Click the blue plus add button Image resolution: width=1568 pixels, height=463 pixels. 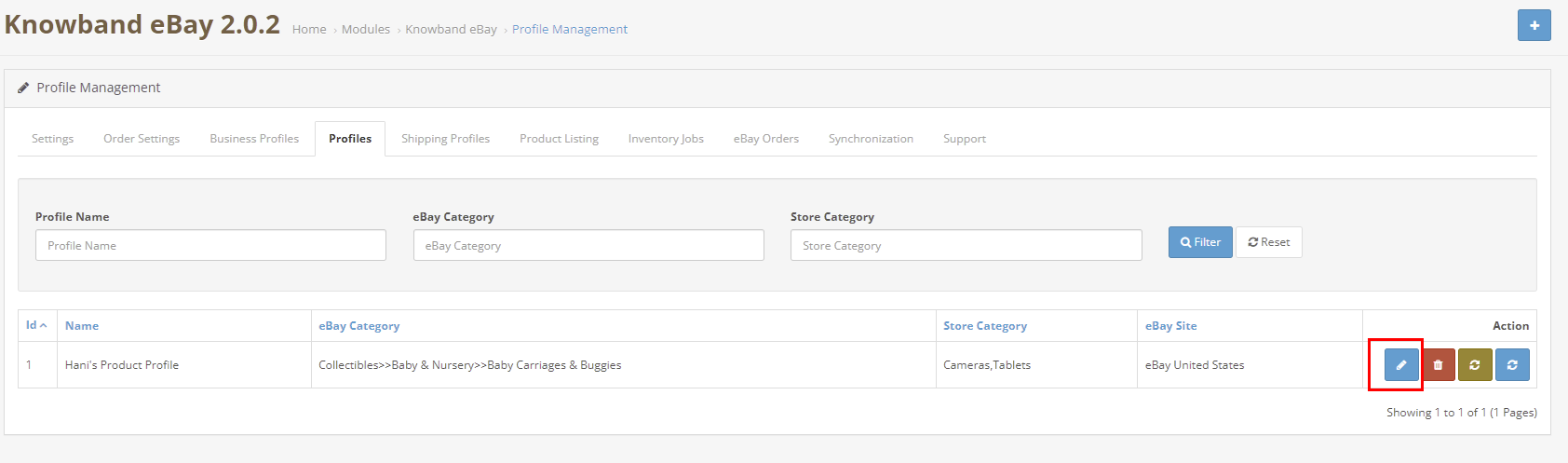click(1534, 25)
